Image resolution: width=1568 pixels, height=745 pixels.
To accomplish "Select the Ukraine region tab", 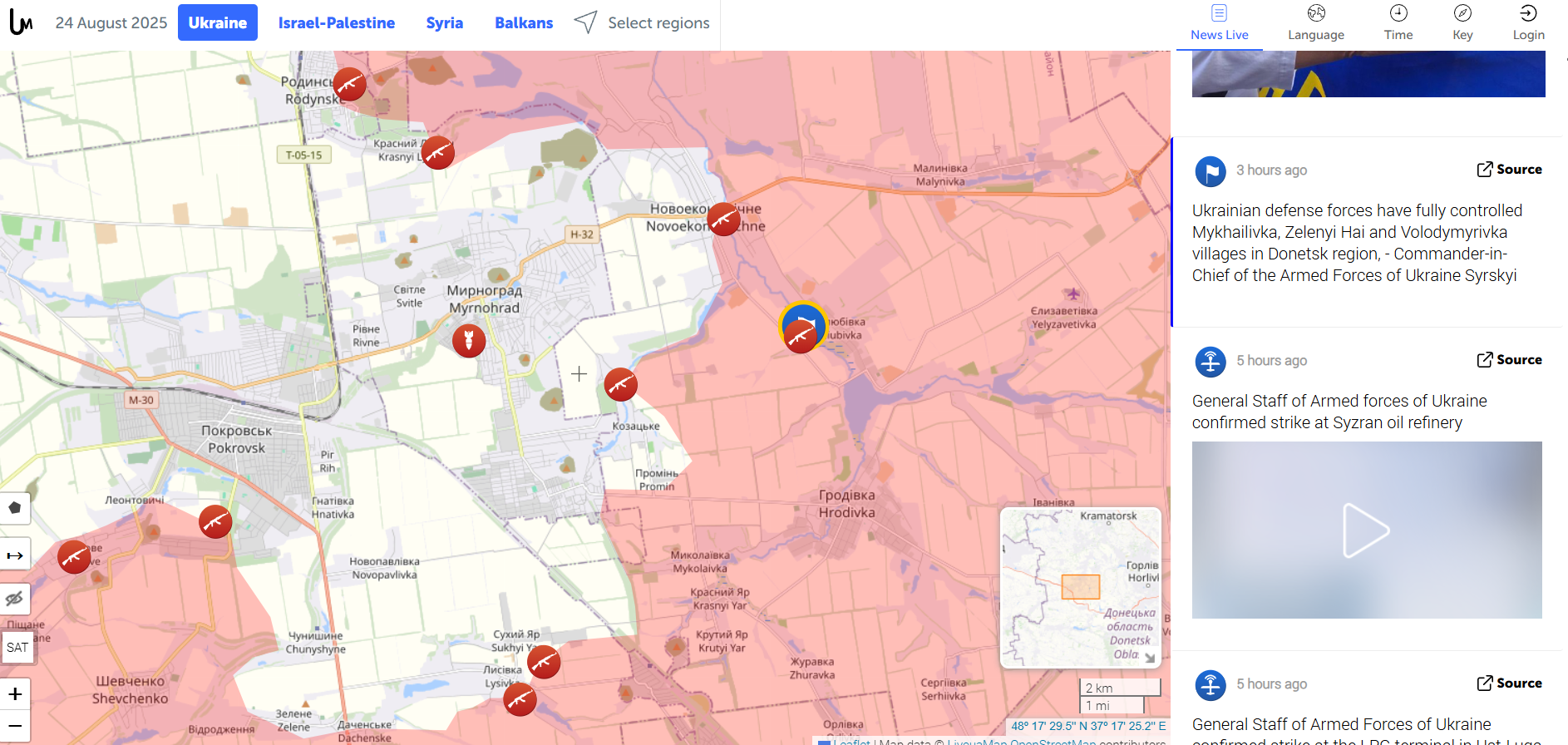I will (218, 22).
